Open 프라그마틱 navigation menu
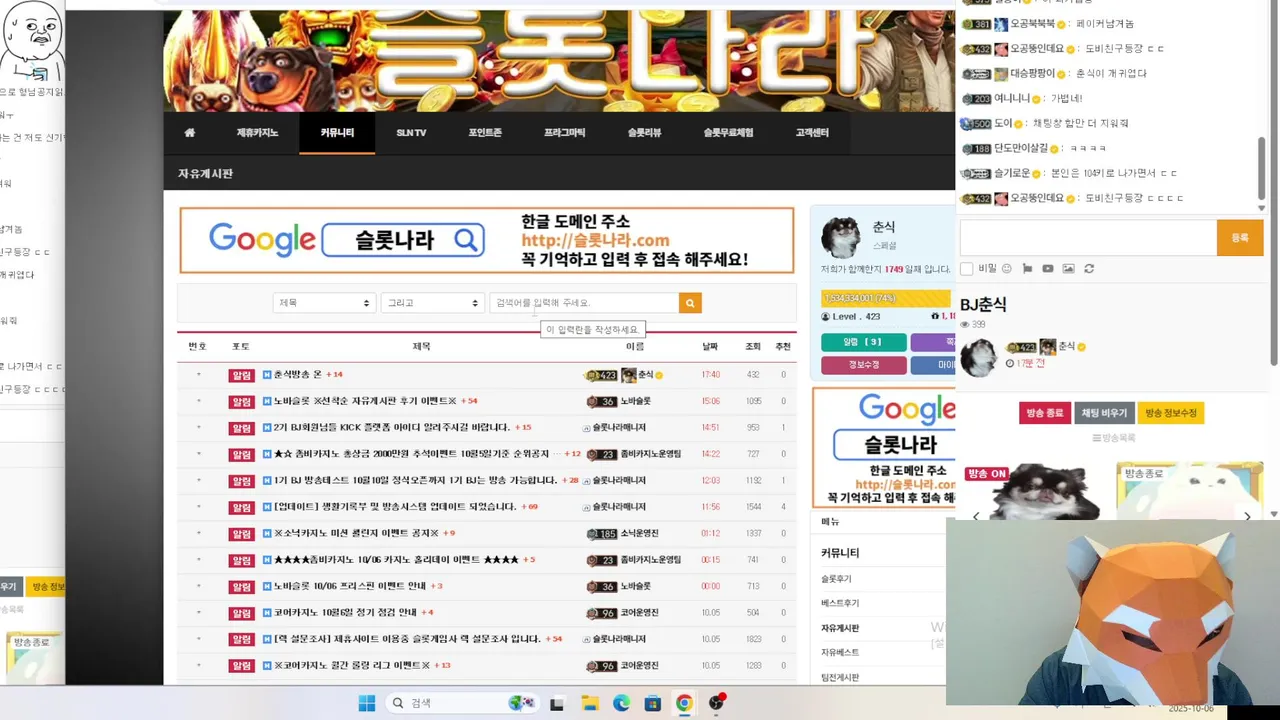This screenshot has width=1280, height=720. click(565, 133)
